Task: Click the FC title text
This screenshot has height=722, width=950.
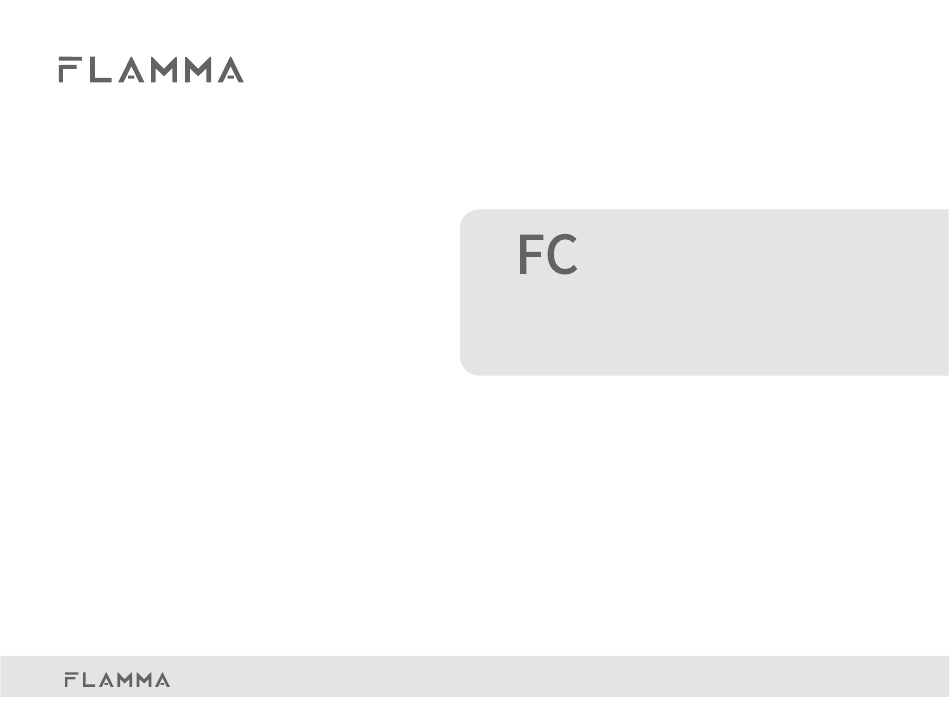Action: 548,255
